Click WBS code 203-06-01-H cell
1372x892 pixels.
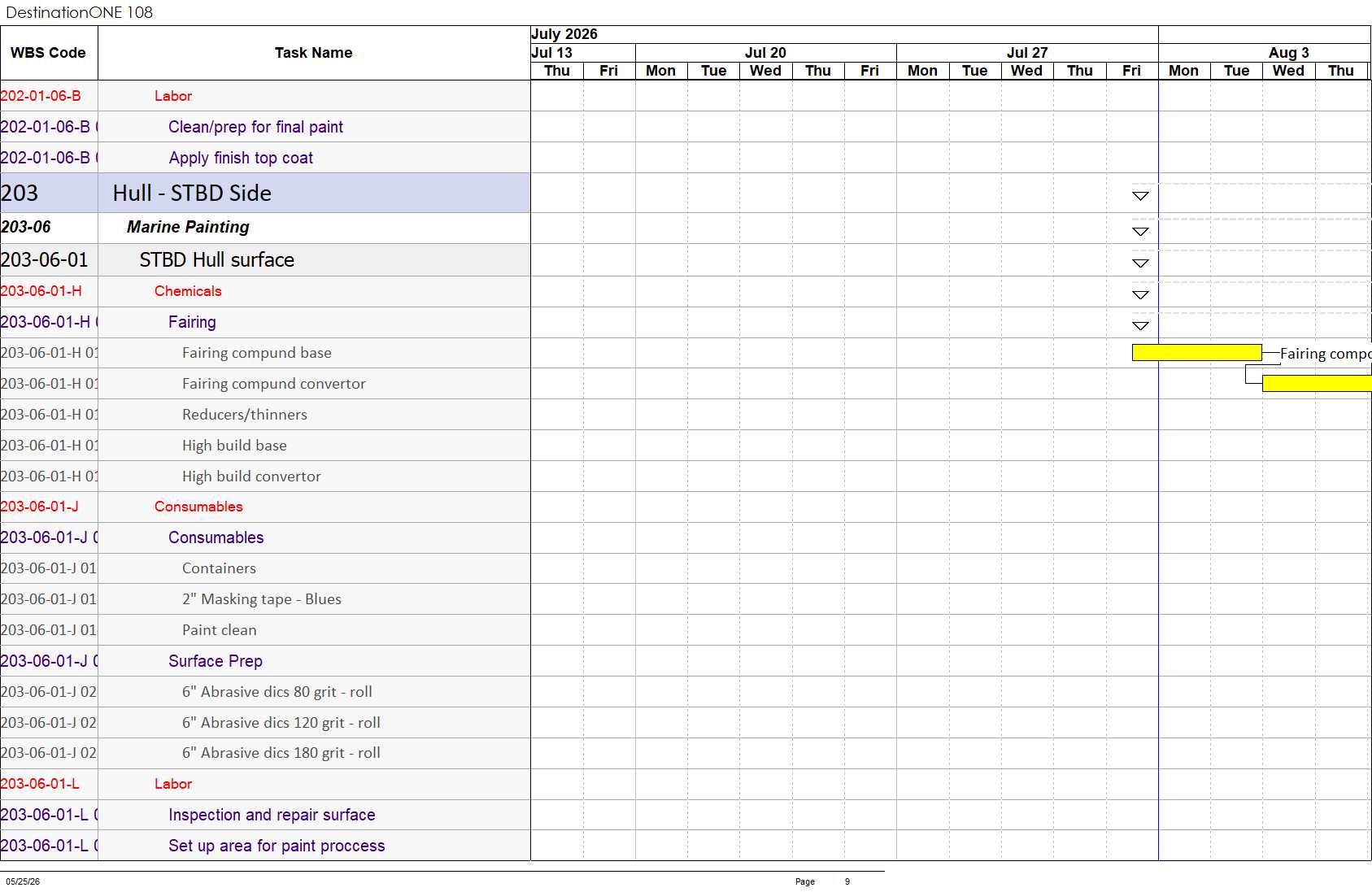click(49, 291)
